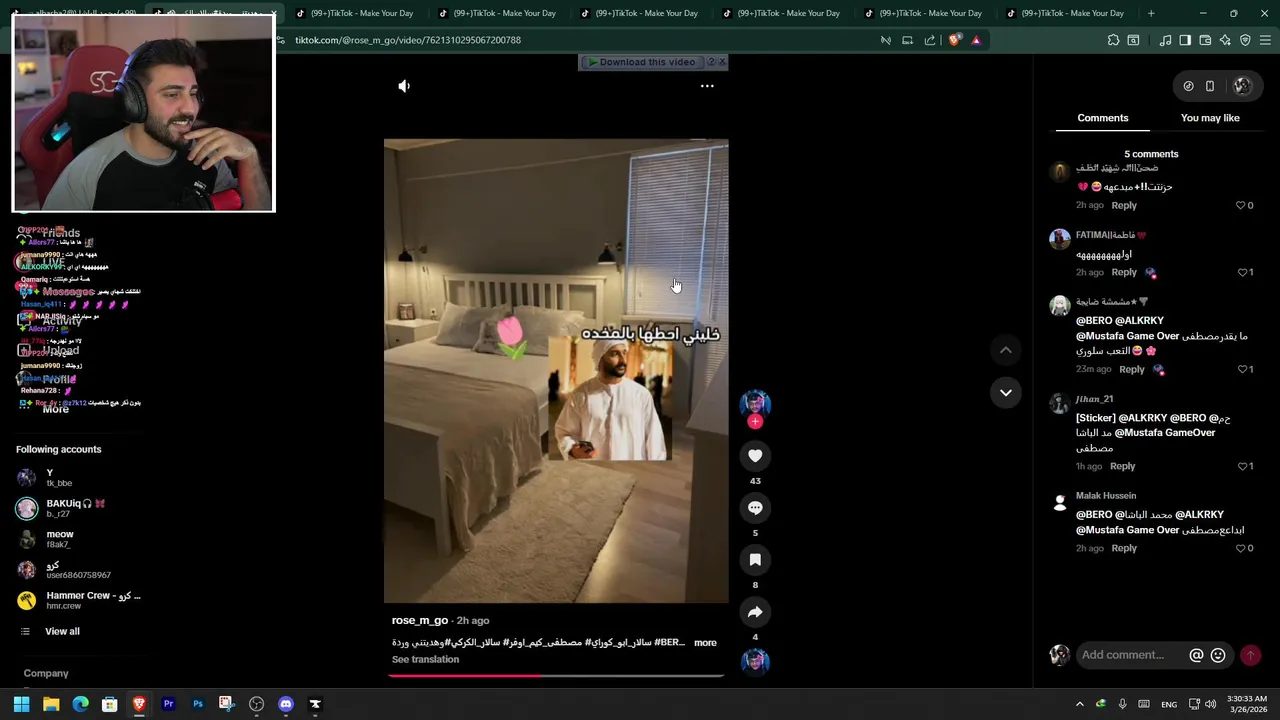Follow the creator with the red plus badge
The image size is (1280, 720).
pos(755,422)
